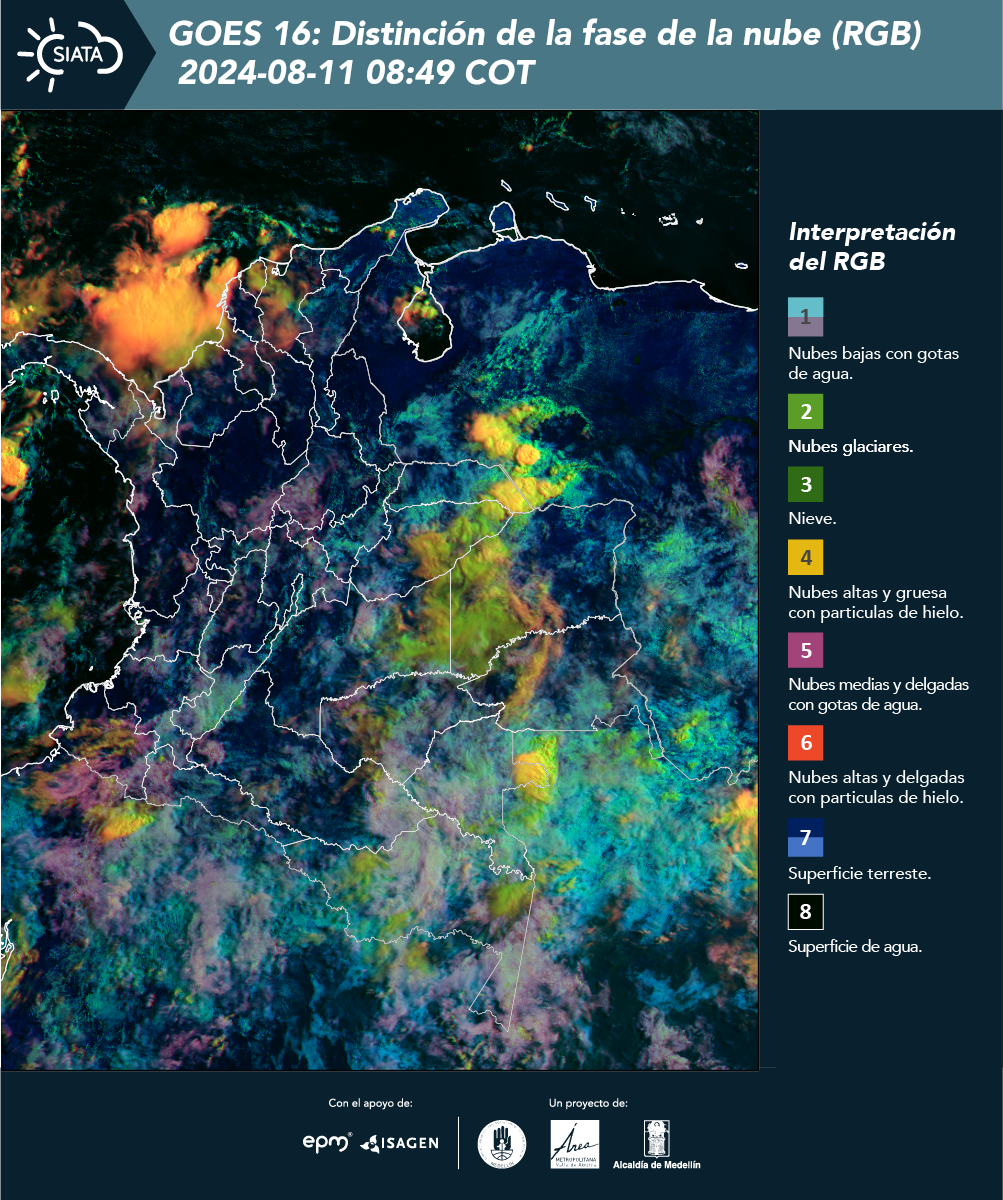Screen dimensions: 1003x1200
Task: Click the label 'Nubes altas y gruesa con particulas de hielo.'
Action: click(x=876, y=602)
